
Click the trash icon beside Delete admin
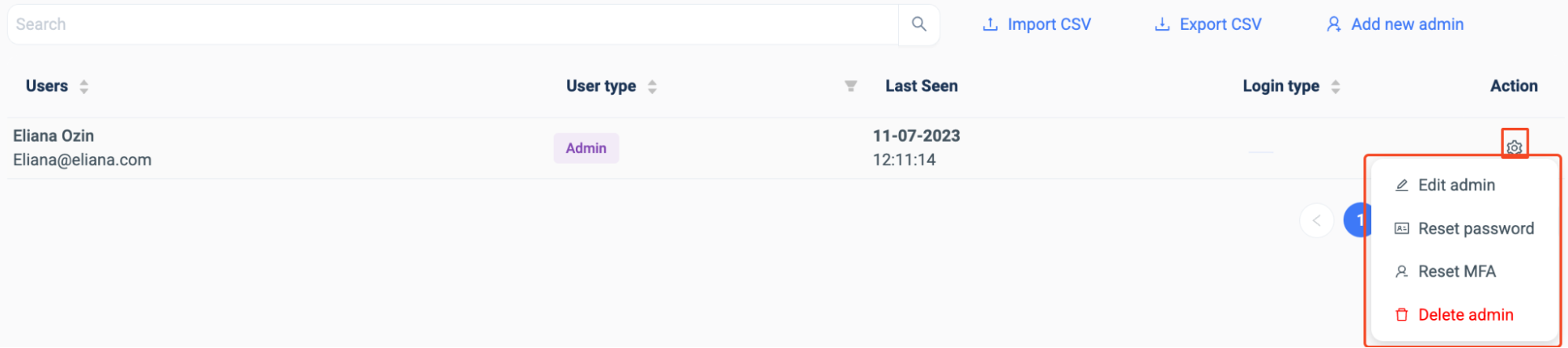[x=1401, y=315]
